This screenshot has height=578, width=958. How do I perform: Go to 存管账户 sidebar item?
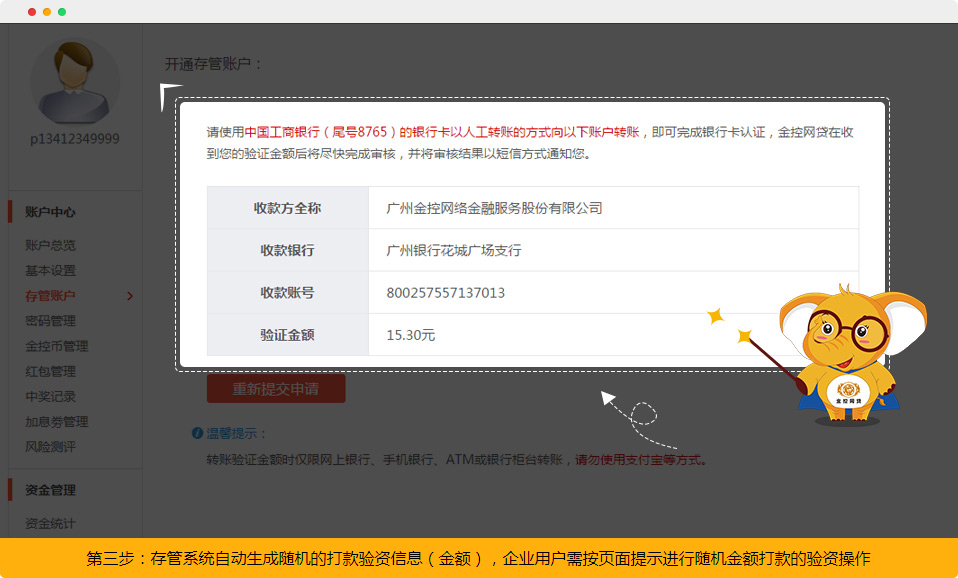click(50, 296)
